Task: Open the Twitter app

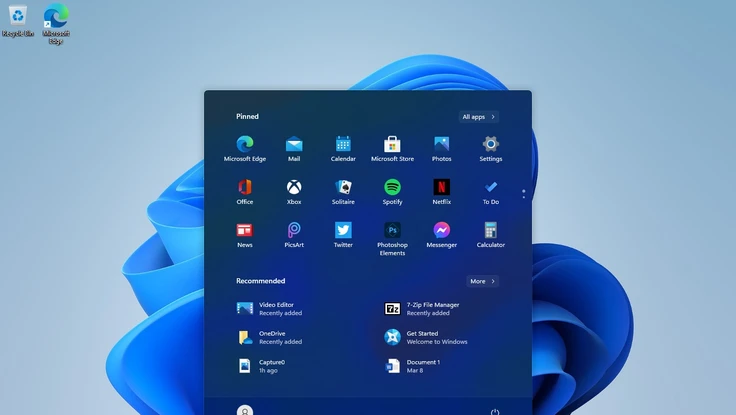Action: tap(343, 235)
